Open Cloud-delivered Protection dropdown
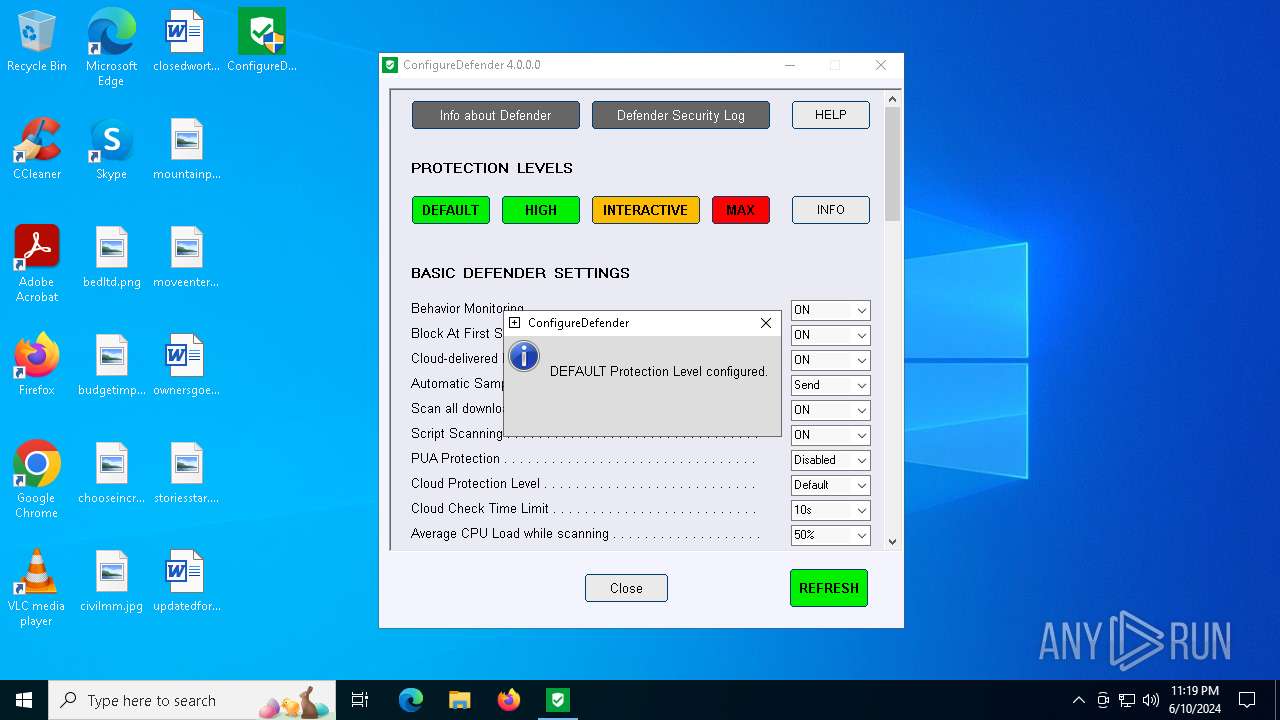This screenshot has height=720, width=1280. click(x=830, y=360)
